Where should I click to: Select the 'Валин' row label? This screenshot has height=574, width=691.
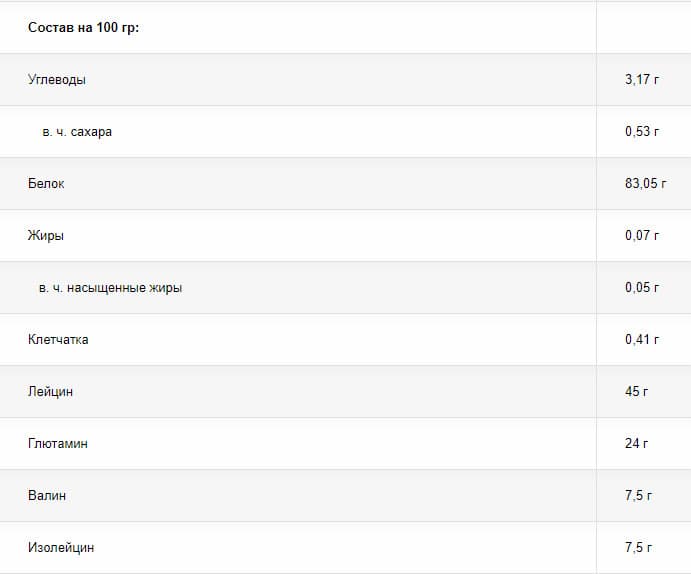pyautogui.click(x=47, y=496)
